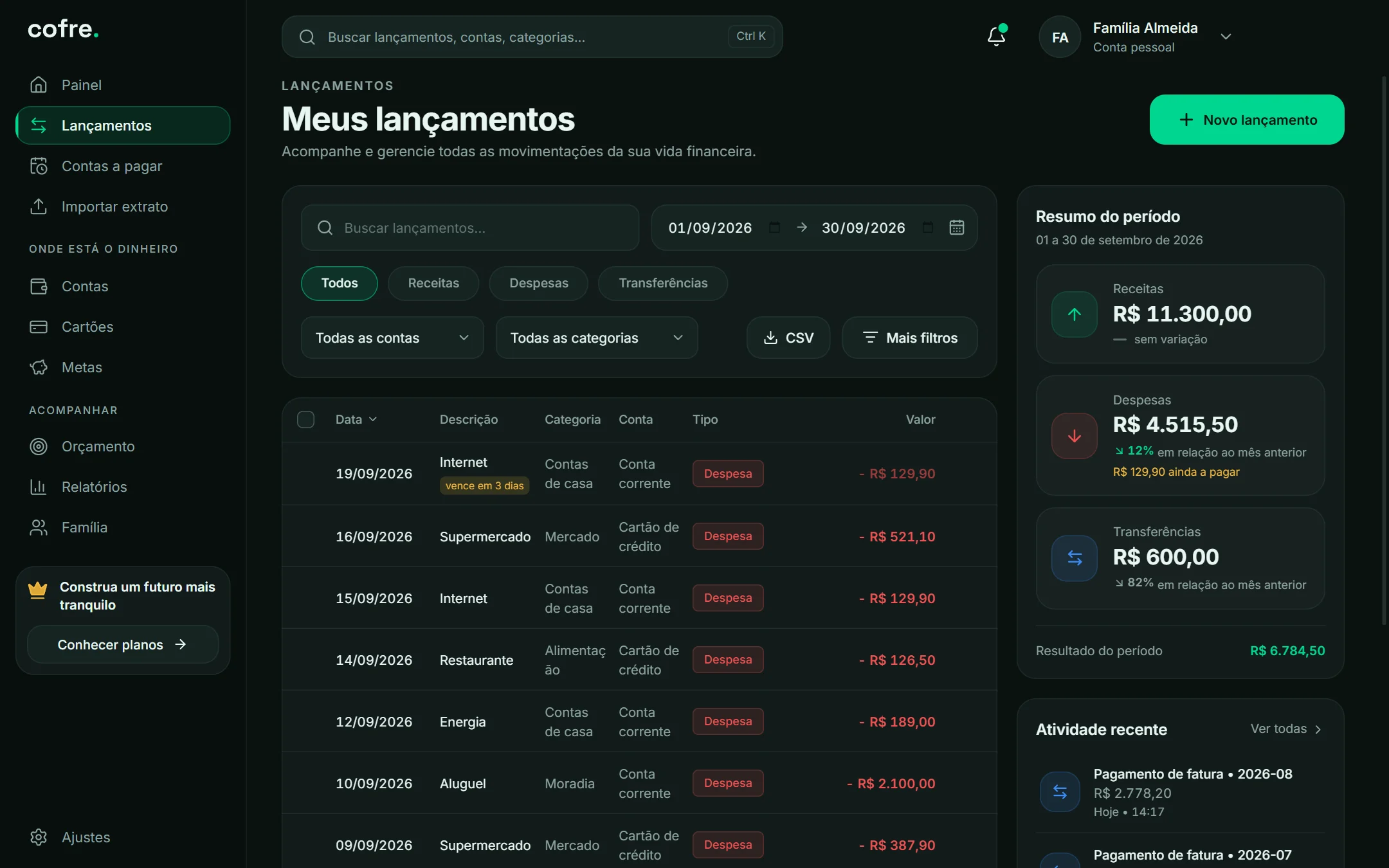Screen dimensions: 1389x868
Task: Click the Cartões card icon
Action: click(x=39, y=327)
